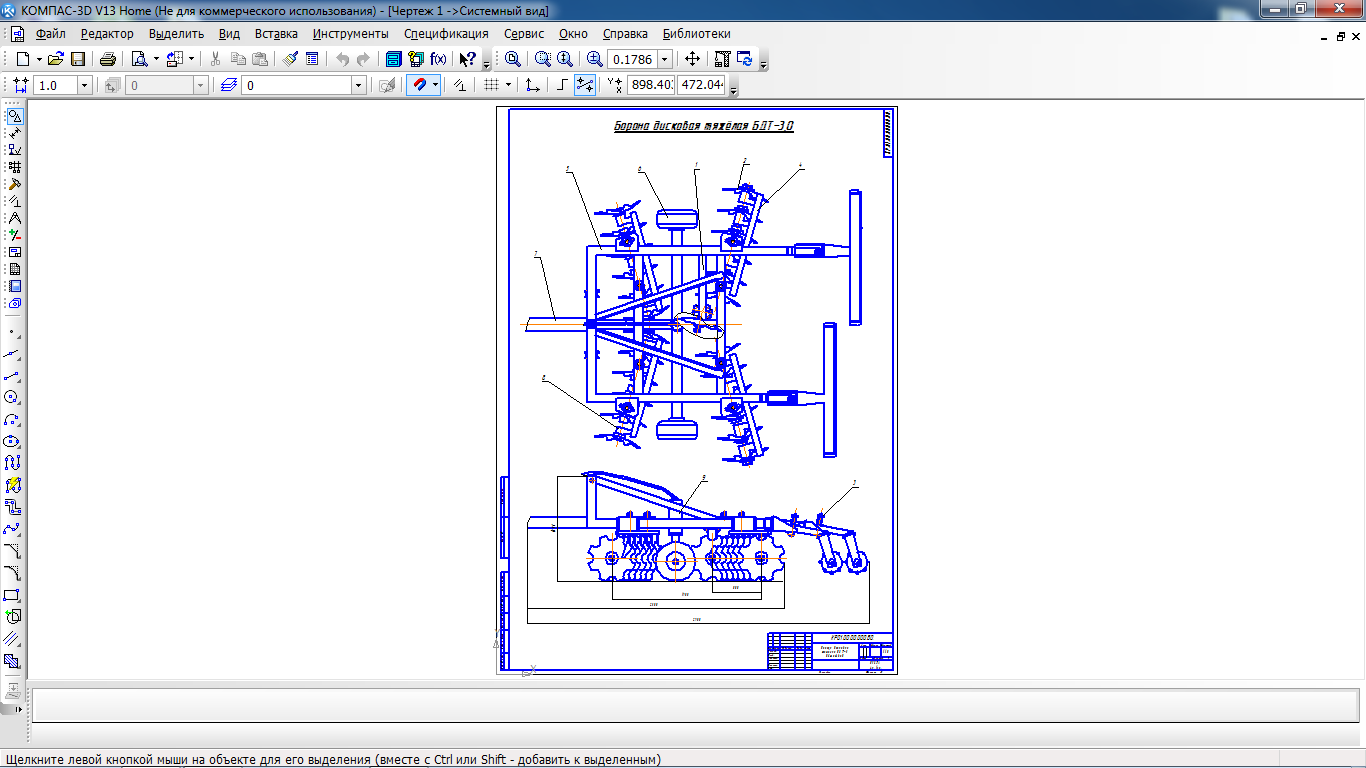Open the Файл menu

[50, 34]
